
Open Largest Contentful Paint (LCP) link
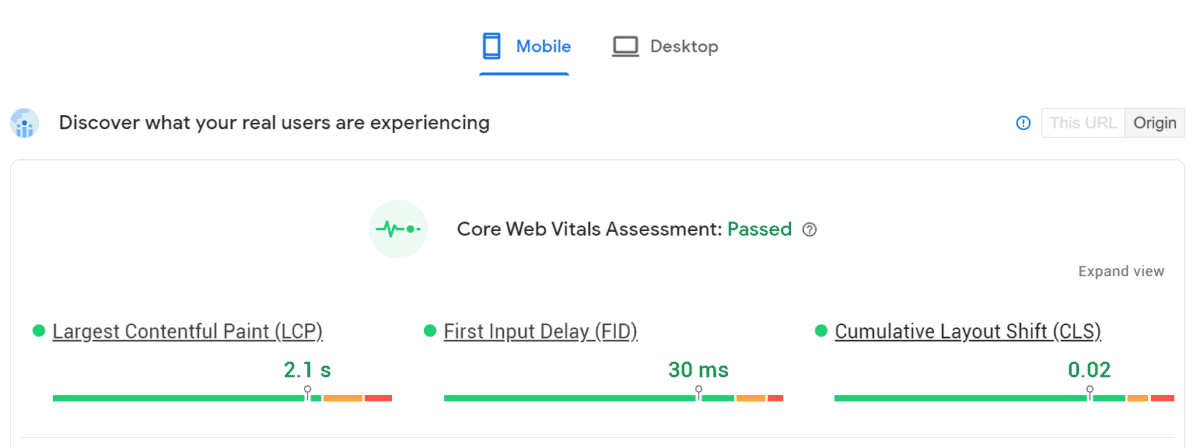(188, 331)
